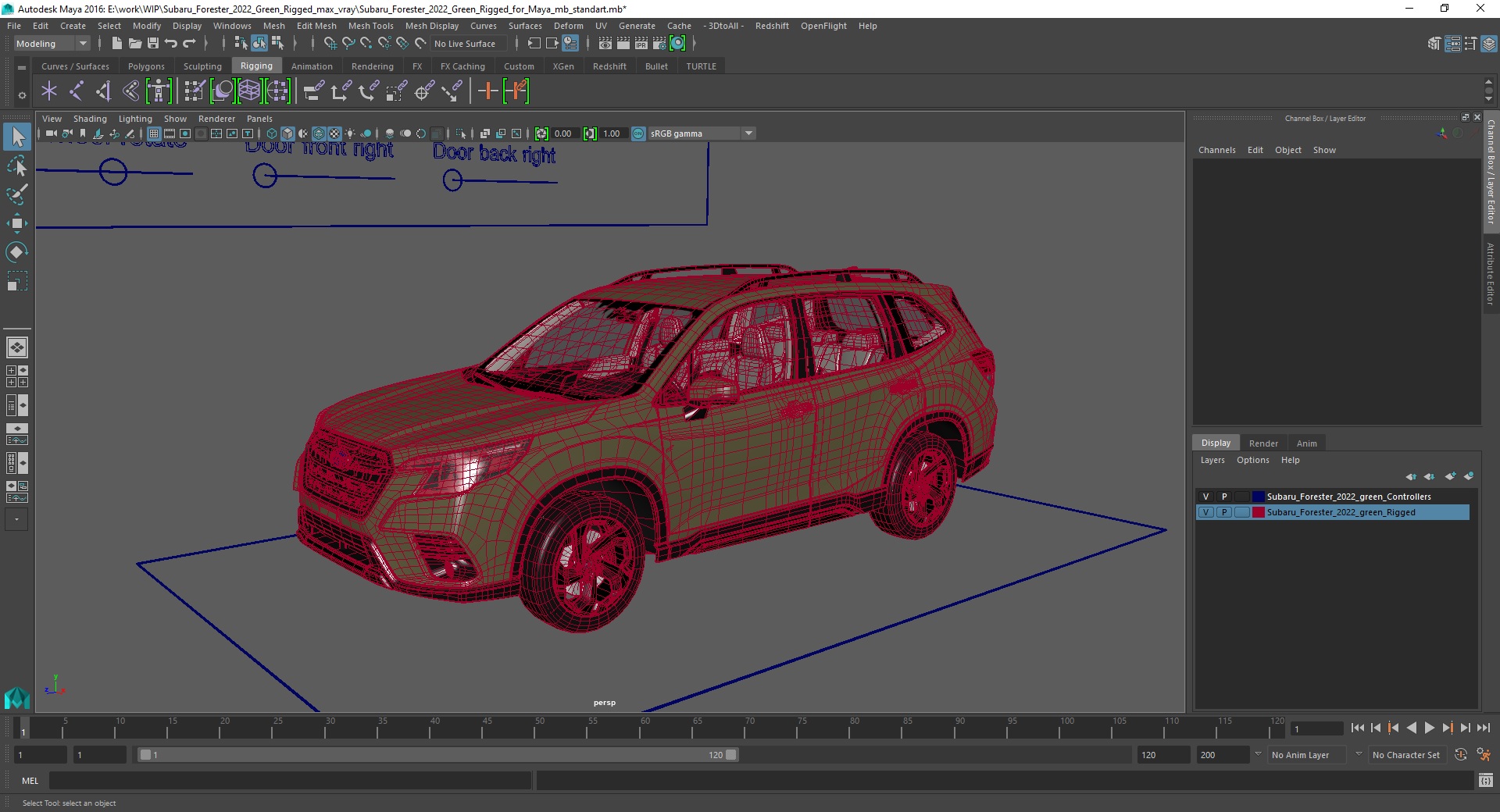Image resolution: width=1500 pixels, height=812 pixels.
Task: Click the Parent Constraint shelf icon
Action: (313, 91)
